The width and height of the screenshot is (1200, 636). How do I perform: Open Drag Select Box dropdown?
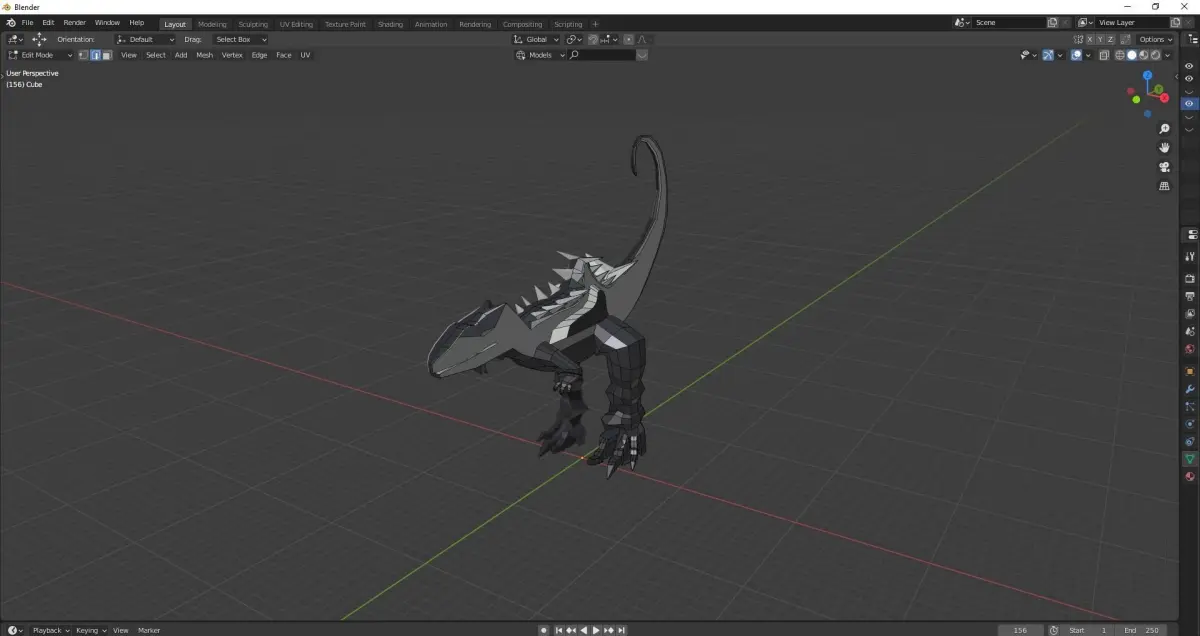pyautogui.click(x=240, y=39)
